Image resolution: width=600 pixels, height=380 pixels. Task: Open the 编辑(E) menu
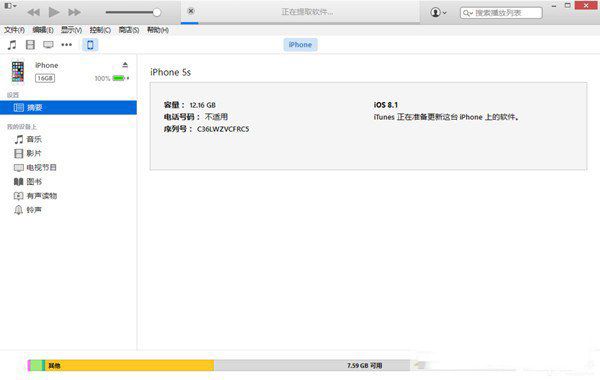pyautogui.click(x=43, y=30)
